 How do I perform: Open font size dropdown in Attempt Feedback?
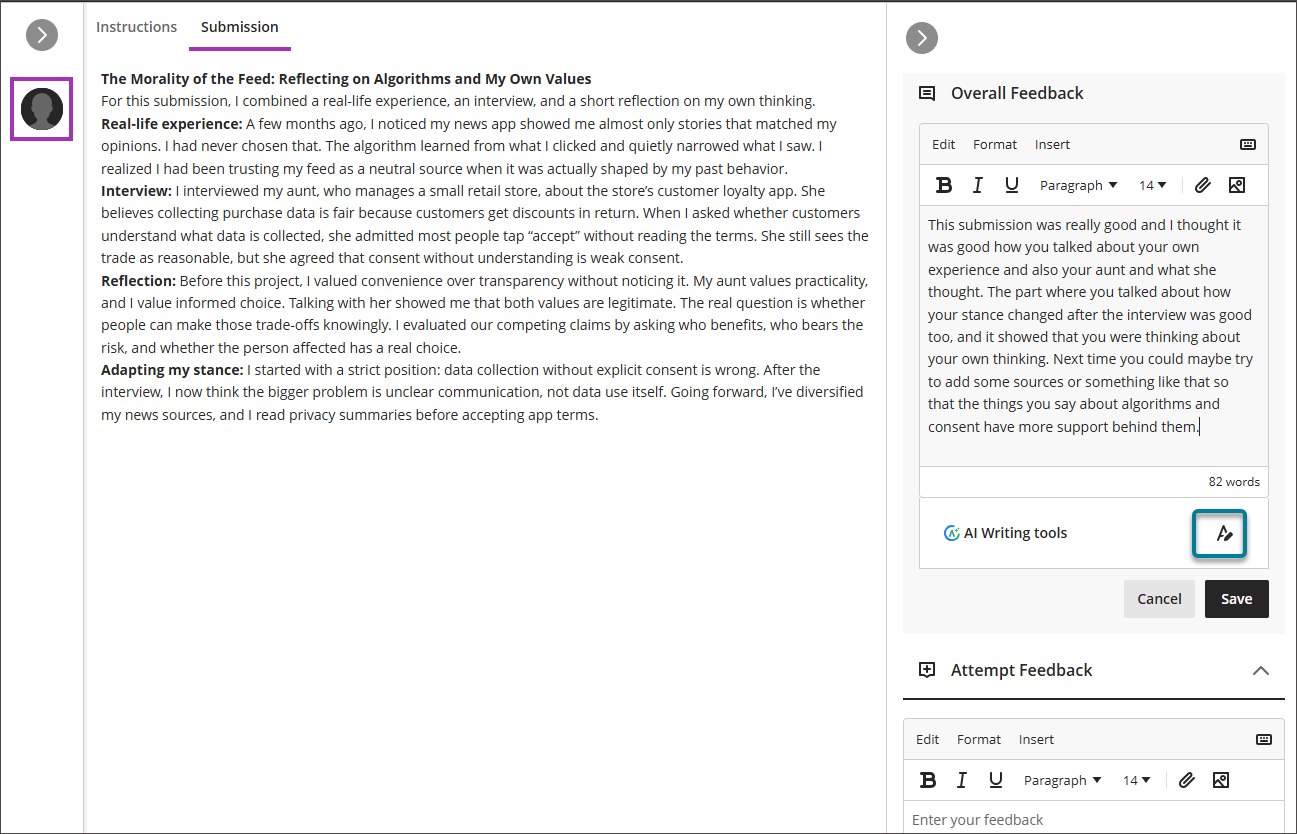tap(1137, 780)
